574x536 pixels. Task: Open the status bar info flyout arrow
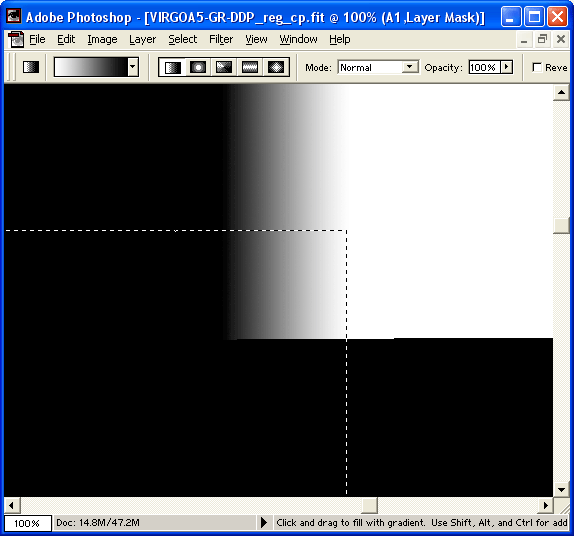click(264, 522)
